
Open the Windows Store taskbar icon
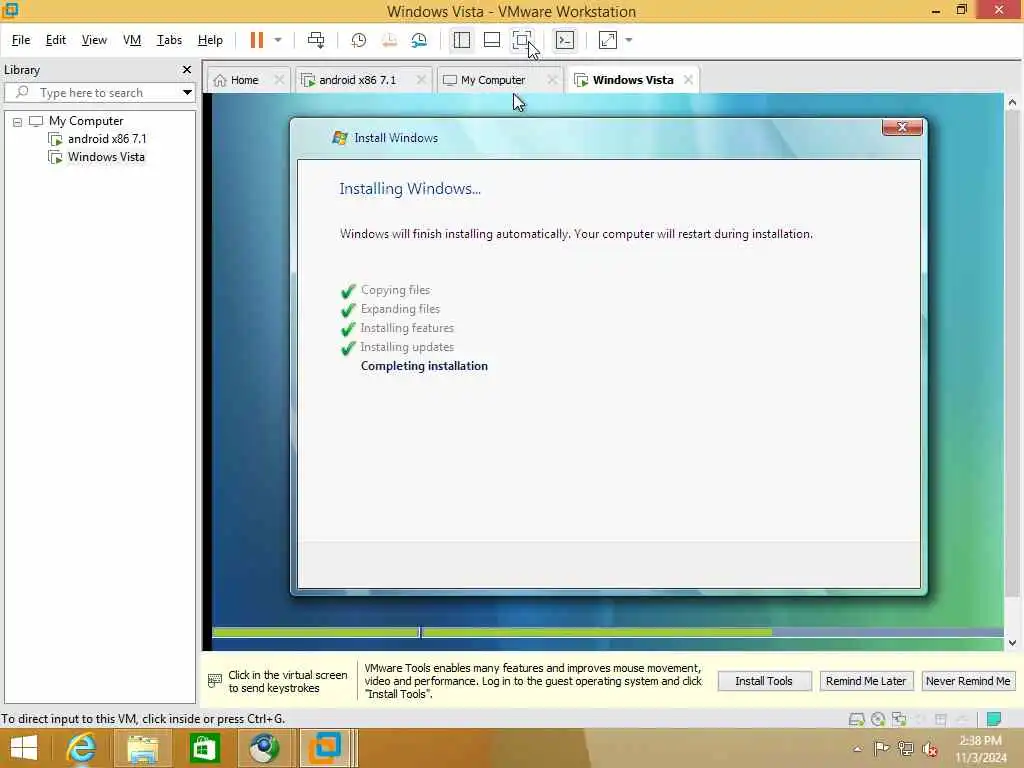[x=204, y=748]
